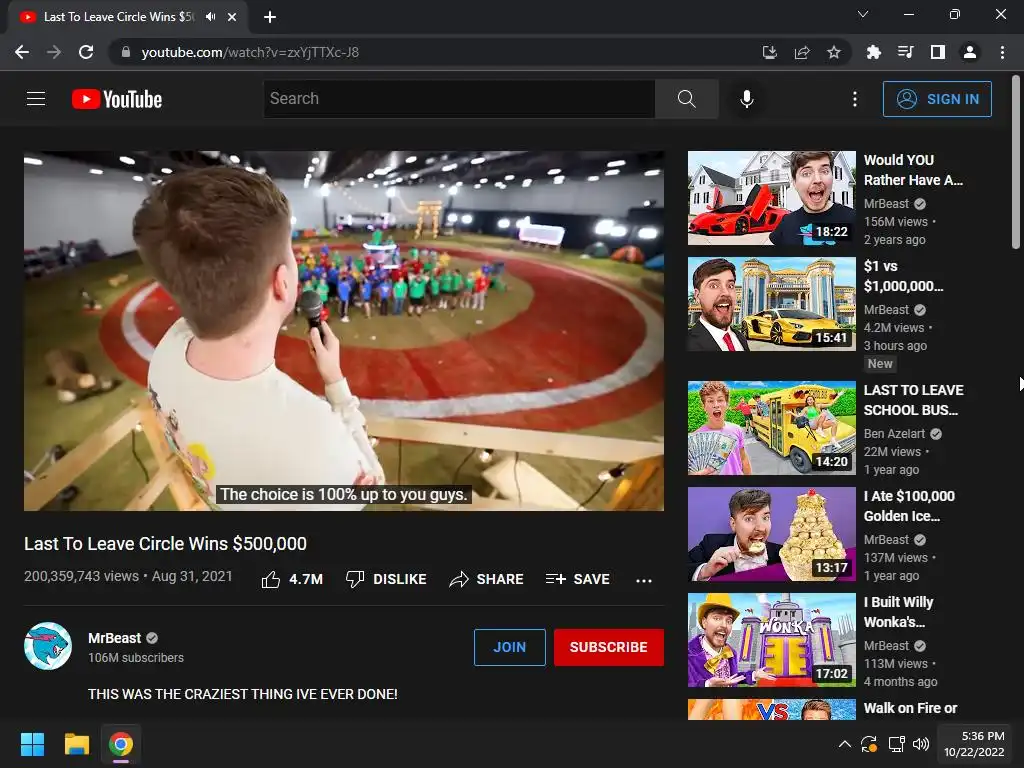Open the '$1 vs $1,000,000...' video thumbnail
This screenshot has height=768, width=1024.
pos(771,304)
